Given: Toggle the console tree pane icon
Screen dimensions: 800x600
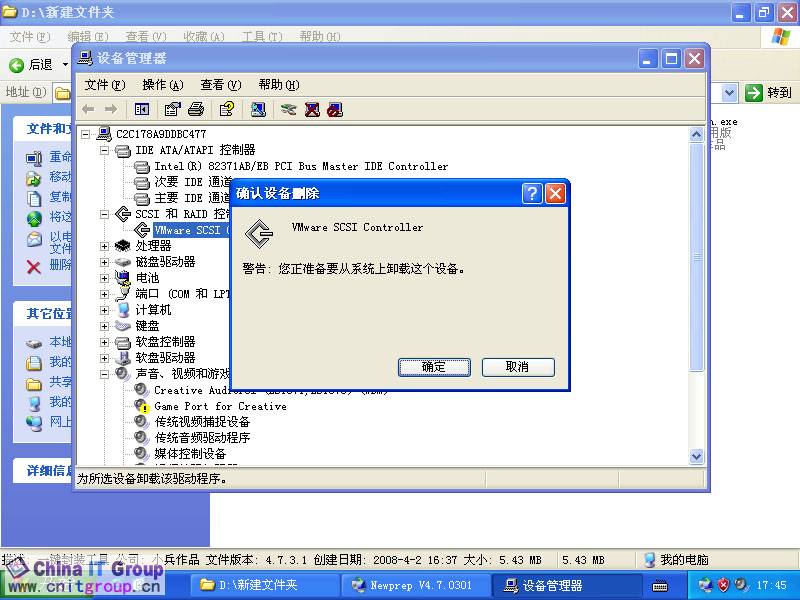Looking at the screenshot, I should (141, 109).
